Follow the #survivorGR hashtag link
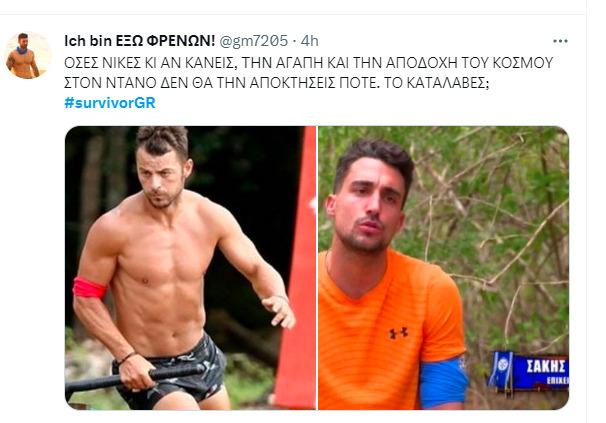Viewport: 606px width, 423px height. coord(110,103)
